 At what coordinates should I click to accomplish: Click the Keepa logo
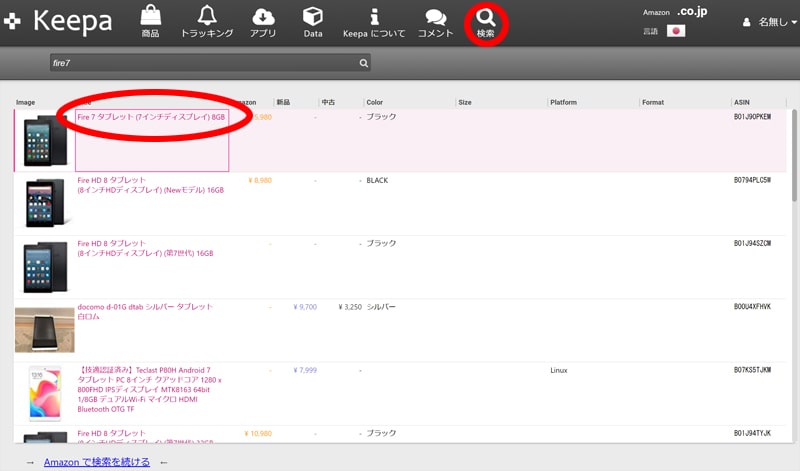tap(58, 21)
